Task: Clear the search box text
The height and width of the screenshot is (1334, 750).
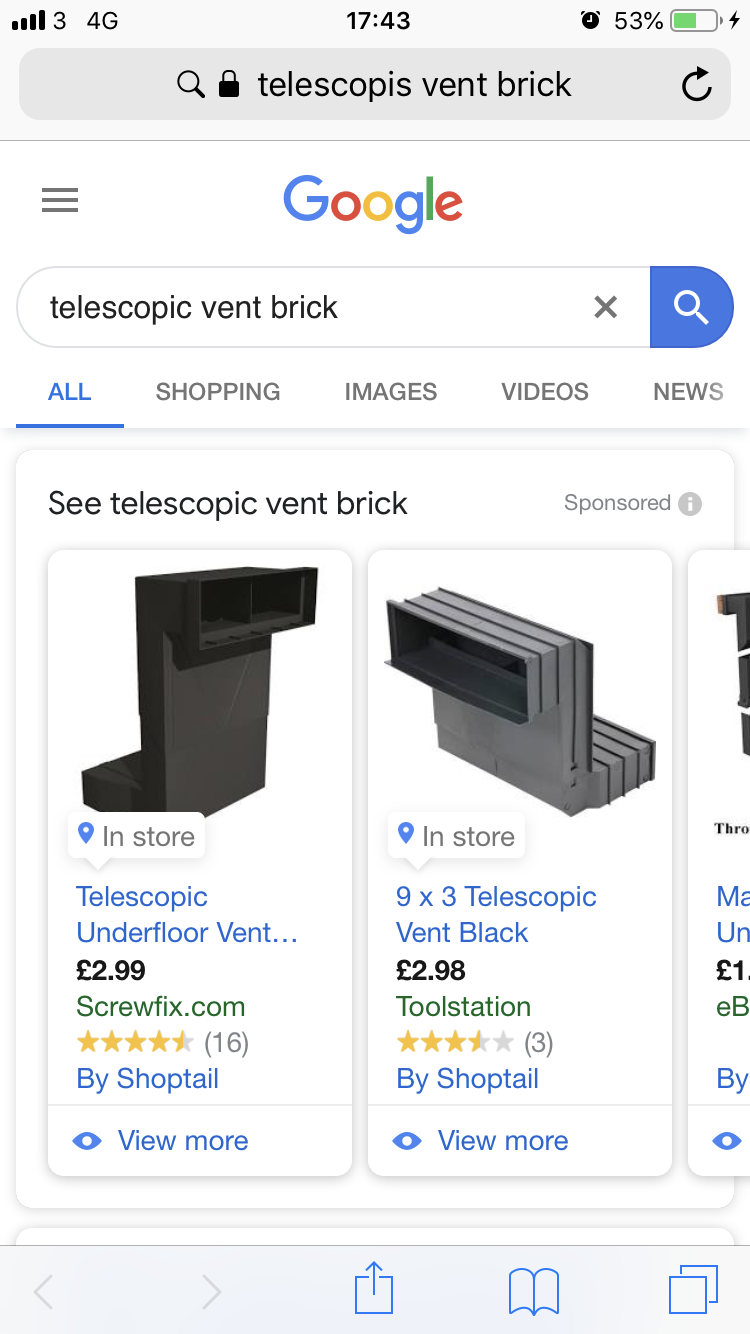Action: tap(605, 307)
